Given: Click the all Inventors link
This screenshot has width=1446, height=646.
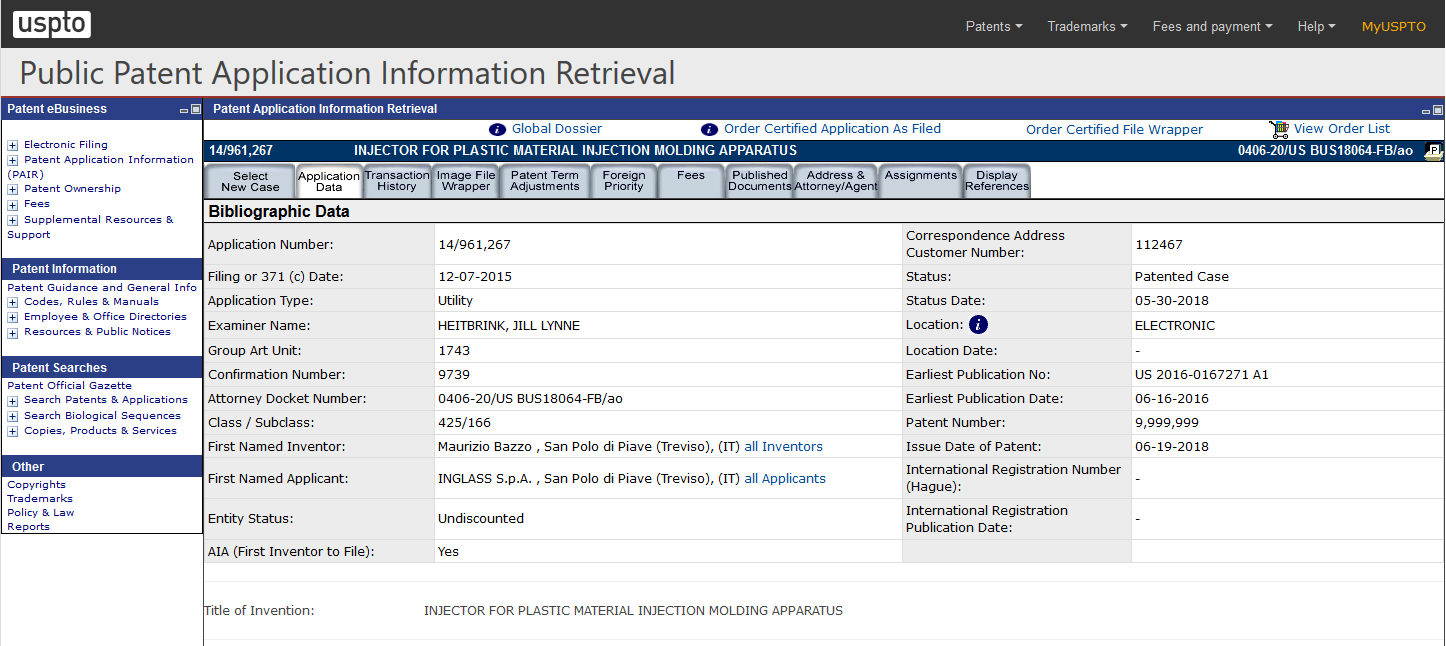Looking at the screenshot, I should tap(783, 446).
